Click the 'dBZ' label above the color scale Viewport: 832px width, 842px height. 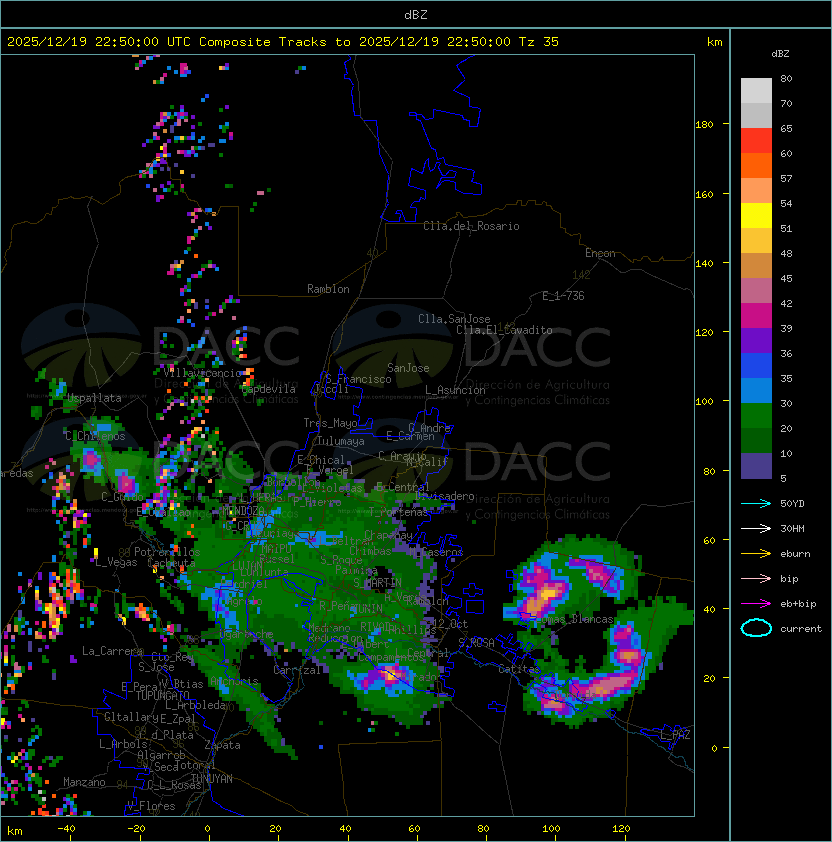pos(780,54)
